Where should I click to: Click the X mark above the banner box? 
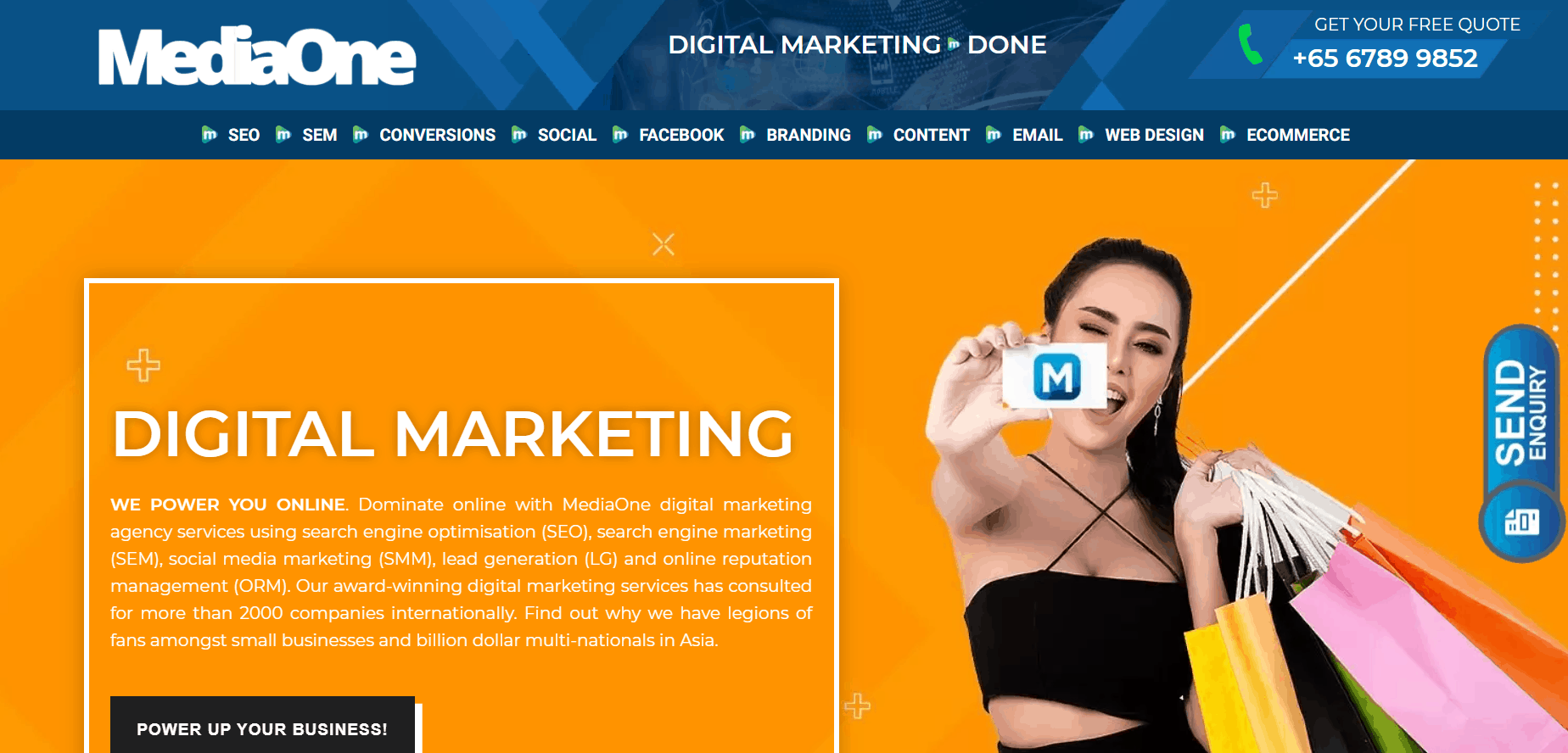point(664,244)
